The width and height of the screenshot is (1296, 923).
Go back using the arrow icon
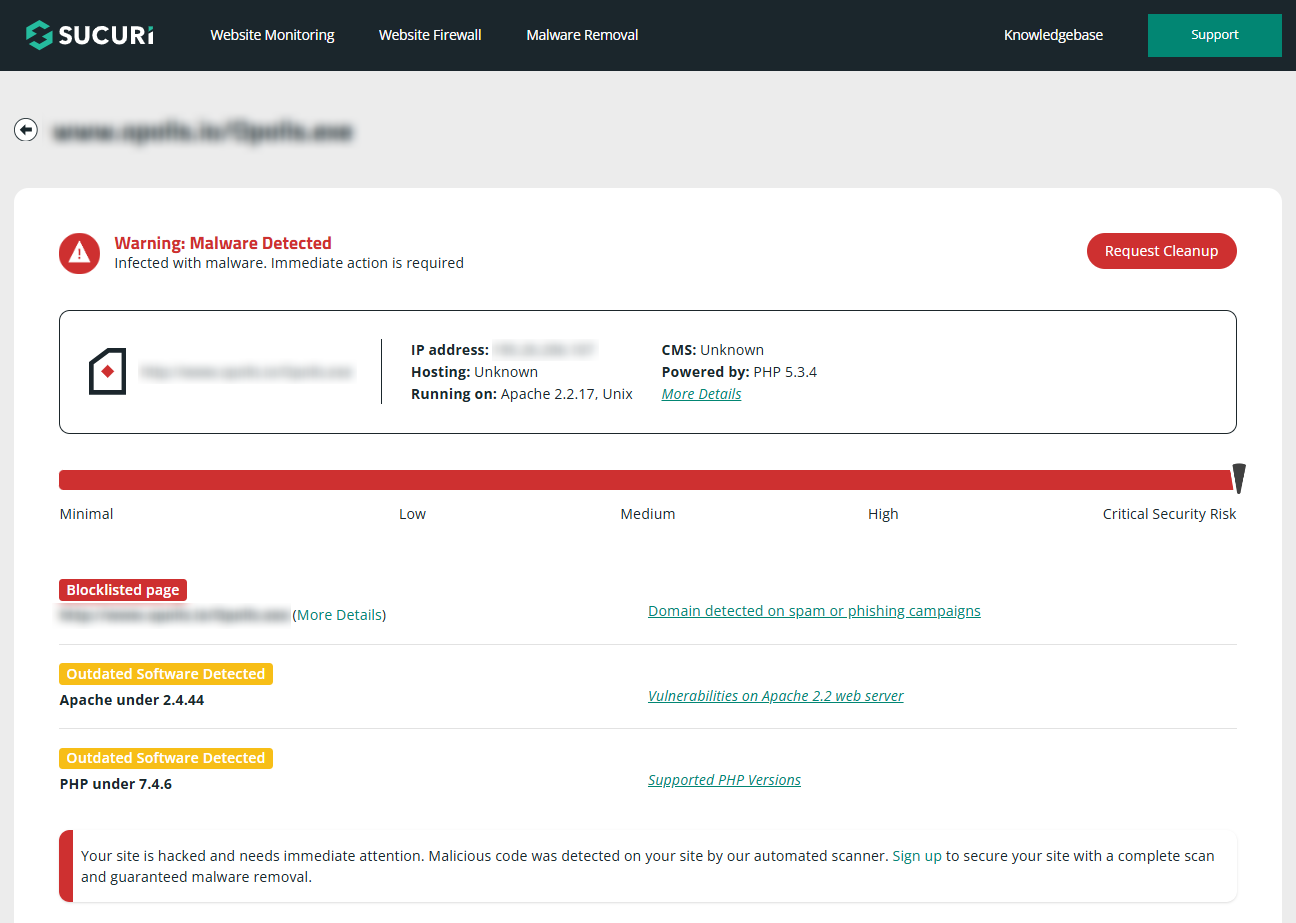(x=26, y=129)
